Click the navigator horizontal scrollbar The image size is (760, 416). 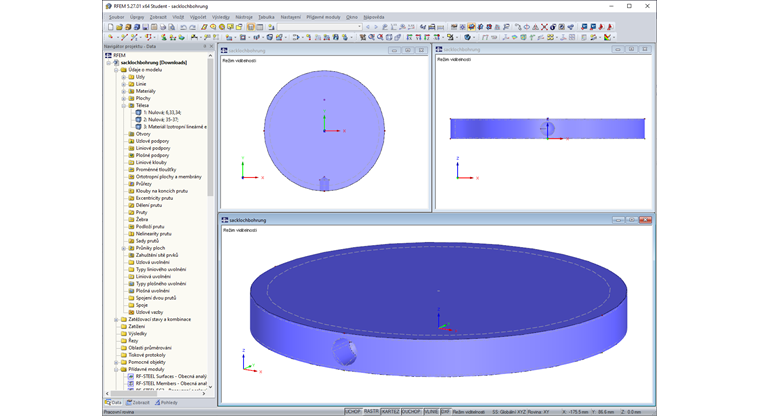pos(134,394)
